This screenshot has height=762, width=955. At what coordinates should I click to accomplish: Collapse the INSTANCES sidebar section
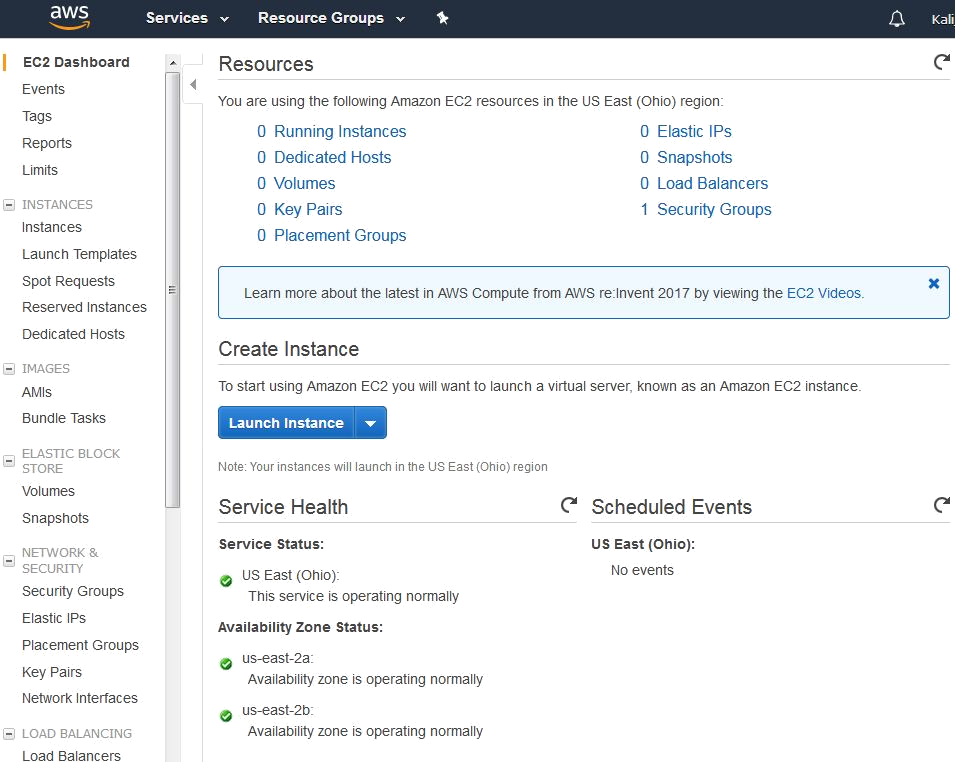[9, 204]
